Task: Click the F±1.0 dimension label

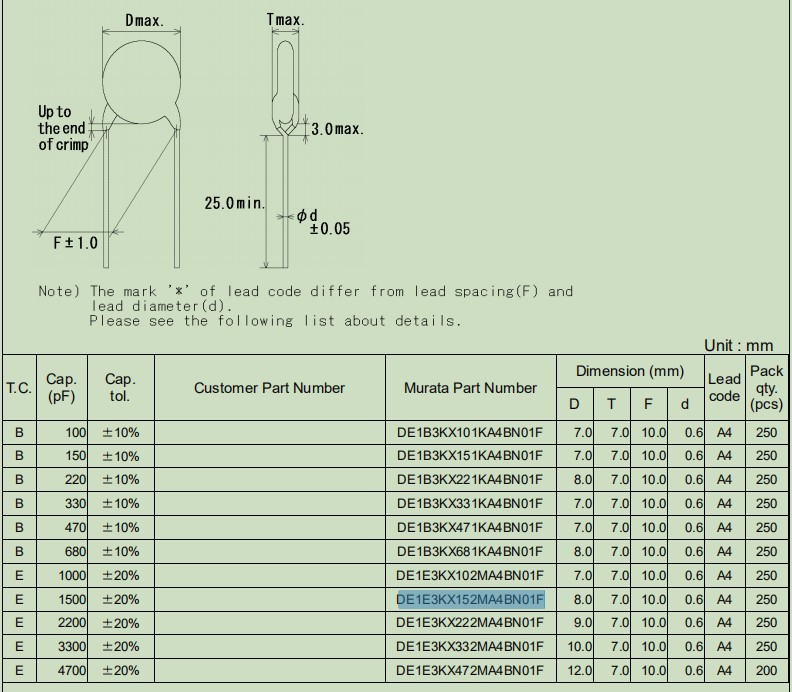Action: pos(75,243)
